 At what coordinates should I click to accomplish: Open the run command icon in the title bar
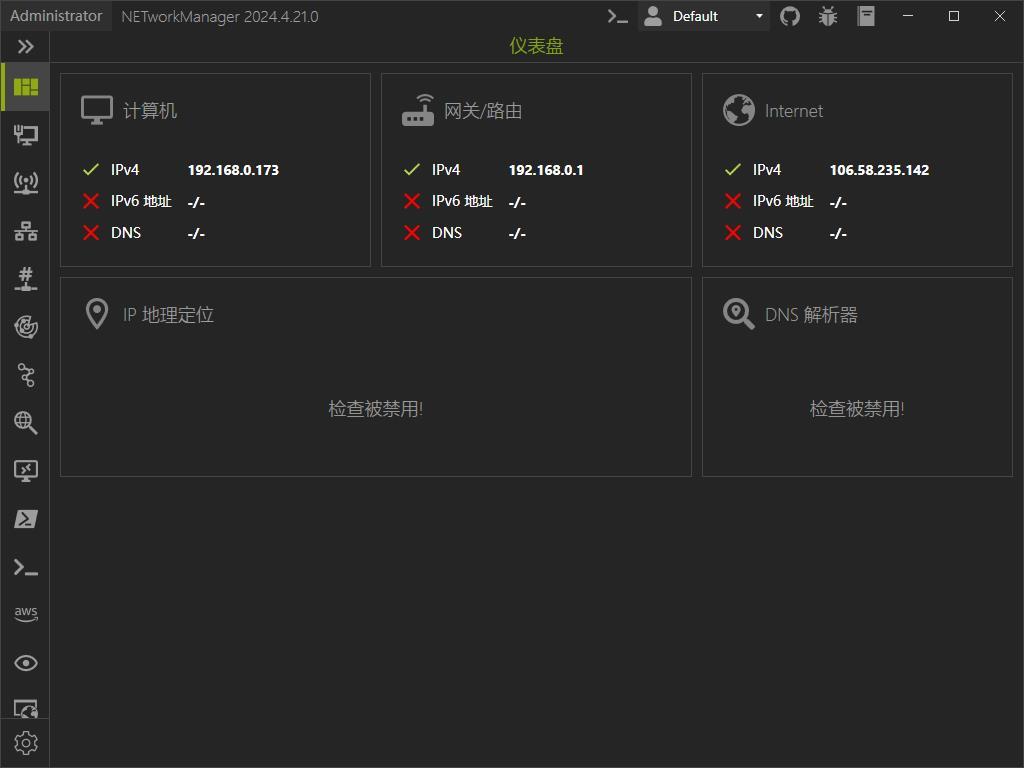(x=618, y=16)
